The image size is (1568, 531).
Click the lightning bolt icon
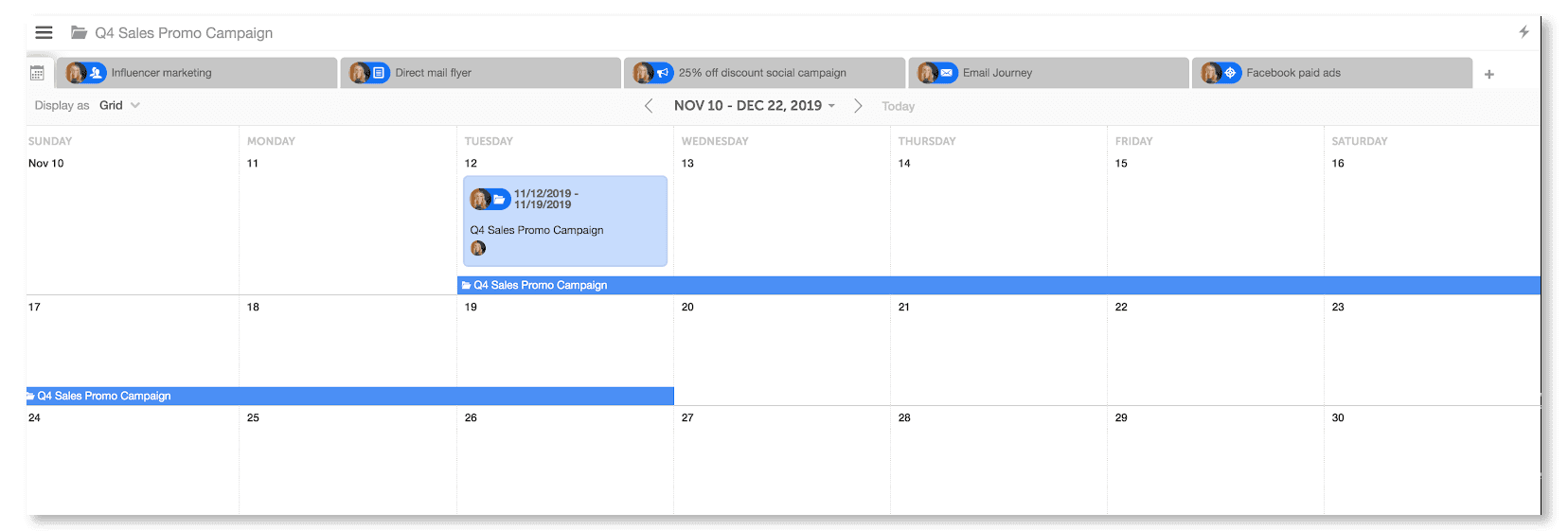1523,32
